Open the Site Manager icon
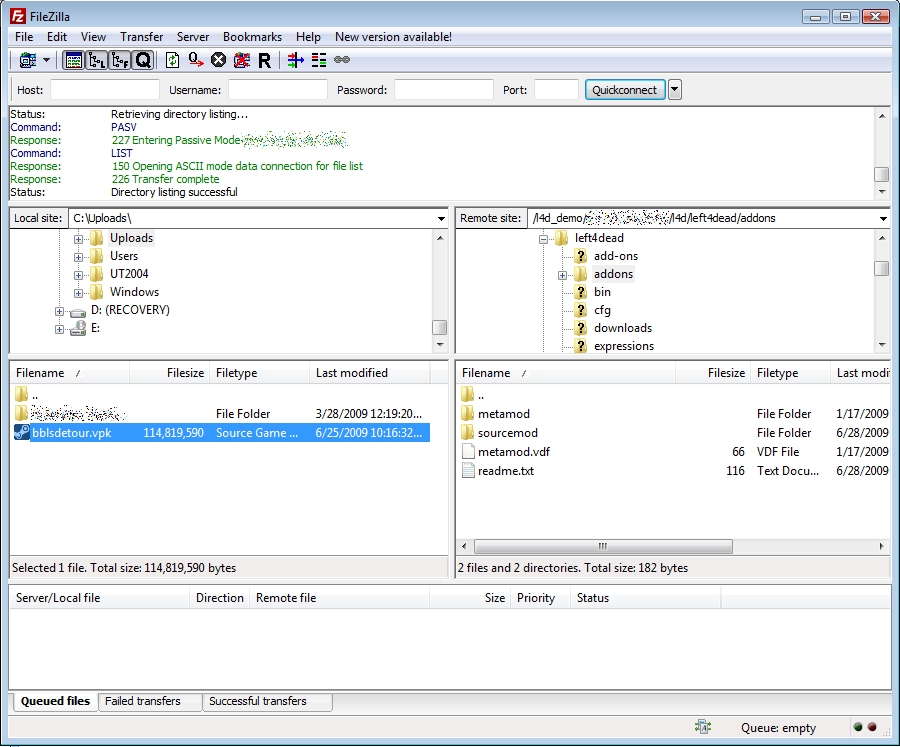Image resolution: width=900 pixels, height=747 pixels. (27, 60)
